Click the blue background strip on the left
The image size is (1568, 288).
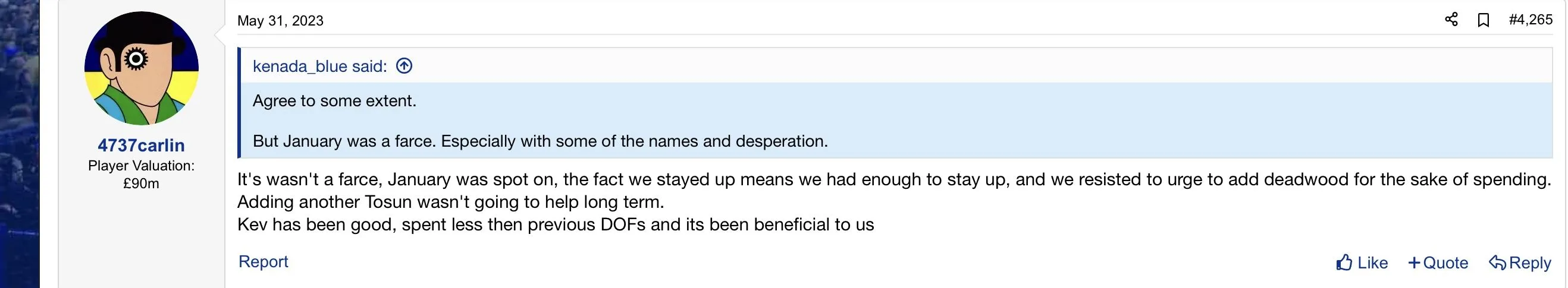(x=20, y=144)
